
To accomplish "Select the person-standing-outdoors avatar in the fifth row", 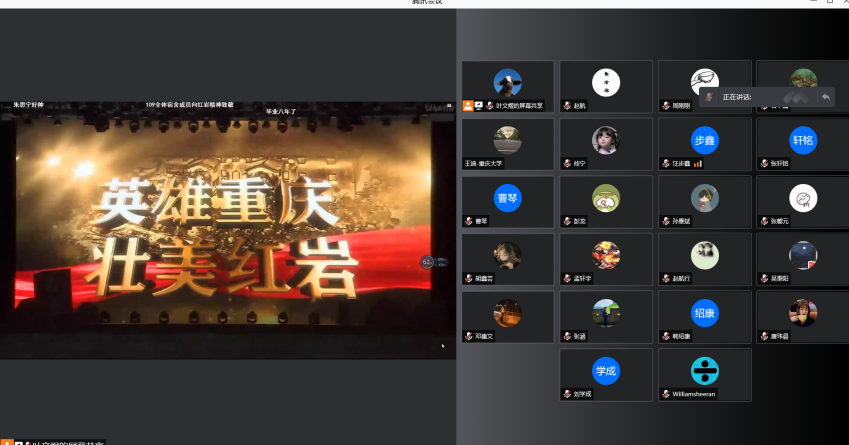I will pyautogui.click(x=606, y=313).
